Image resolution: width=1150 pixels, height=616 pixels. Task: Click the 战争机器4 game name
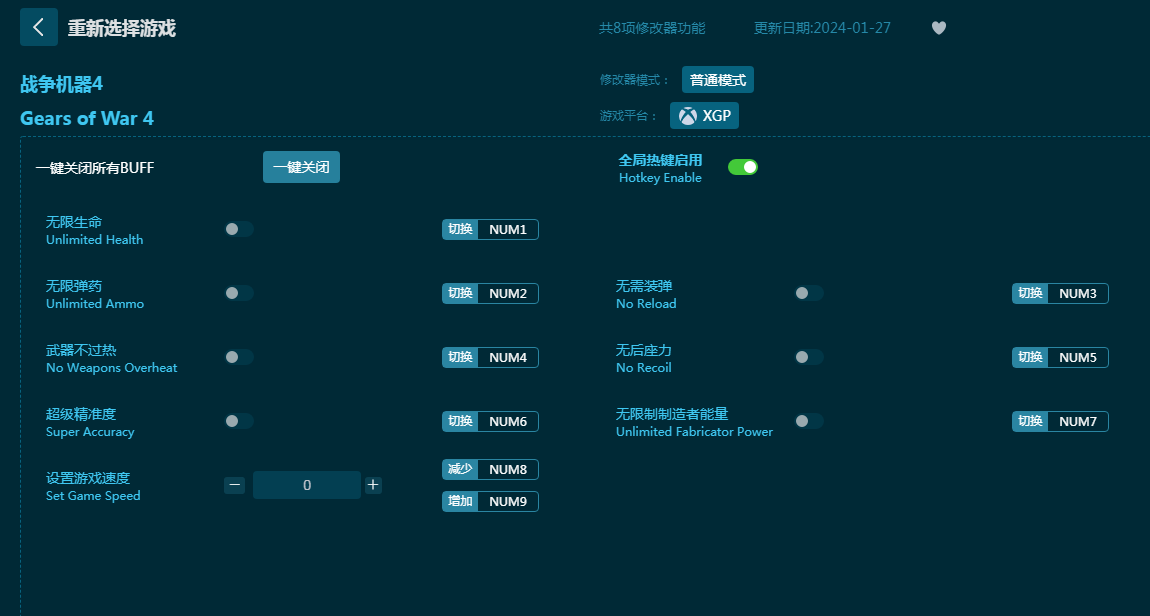pos(62,84)
